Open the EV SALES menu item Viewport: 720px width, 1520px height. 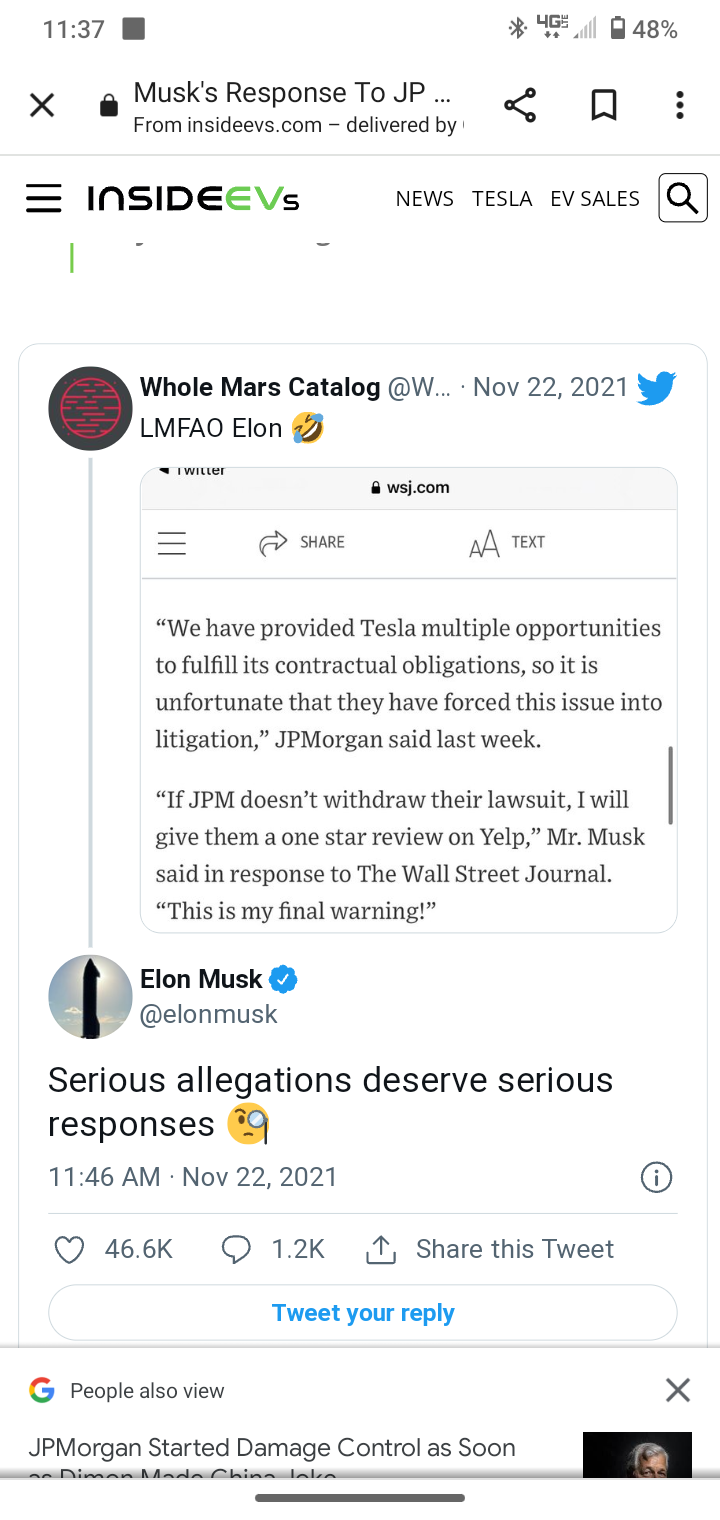click(594, 198)
